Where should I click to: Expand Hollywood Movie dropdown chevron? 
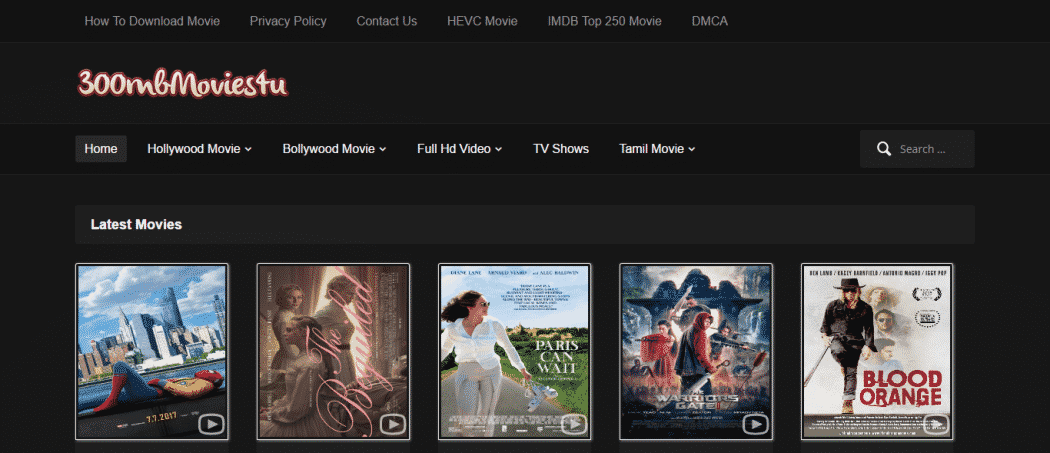[x=248, y=149]
